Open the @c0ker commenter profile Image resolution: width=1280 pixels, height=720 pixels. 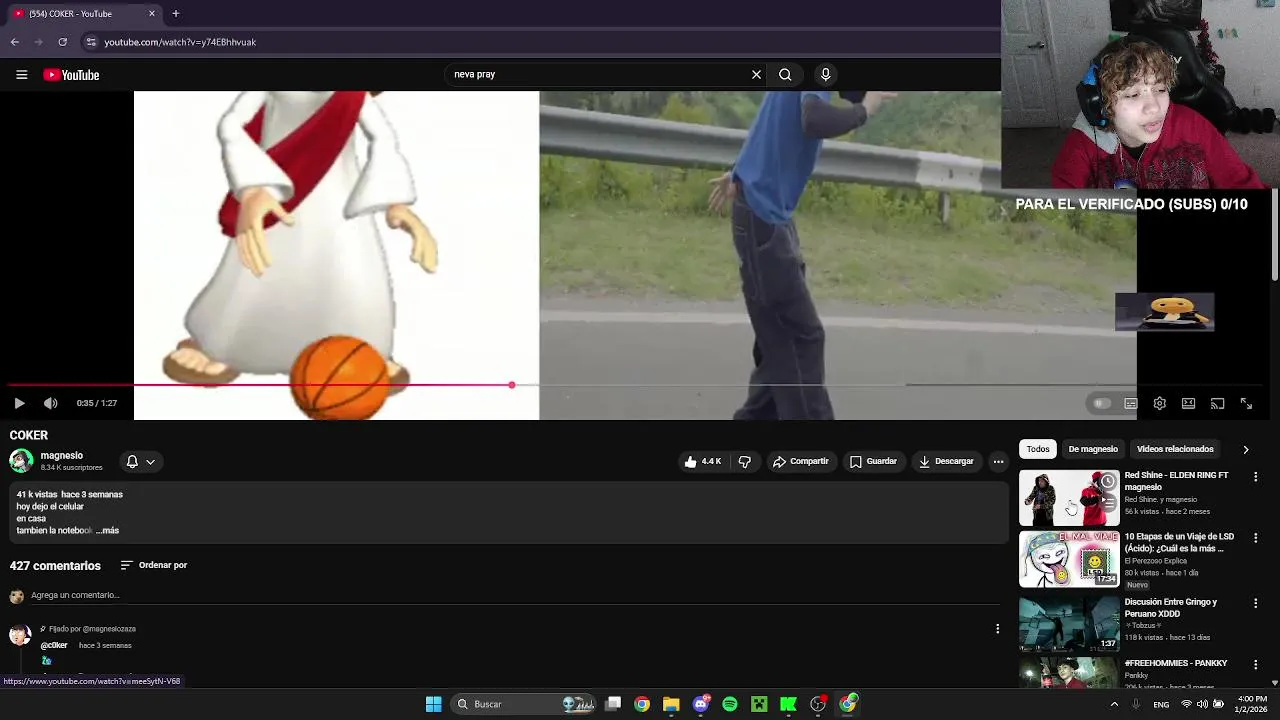[54, 645]
